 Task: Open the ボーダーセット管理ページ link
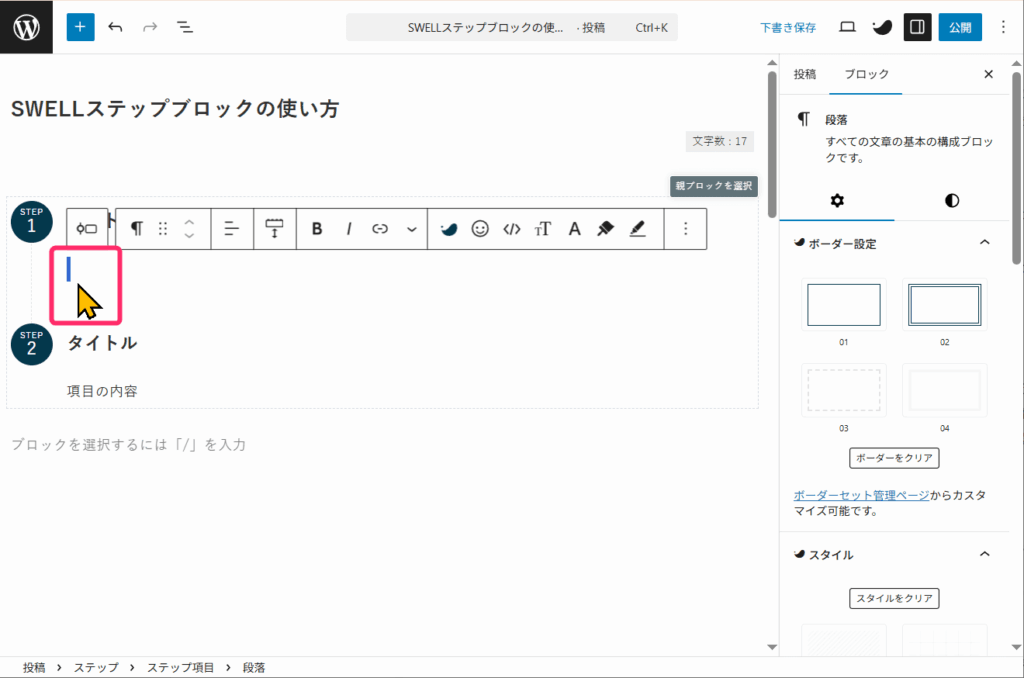click(861, 495)
